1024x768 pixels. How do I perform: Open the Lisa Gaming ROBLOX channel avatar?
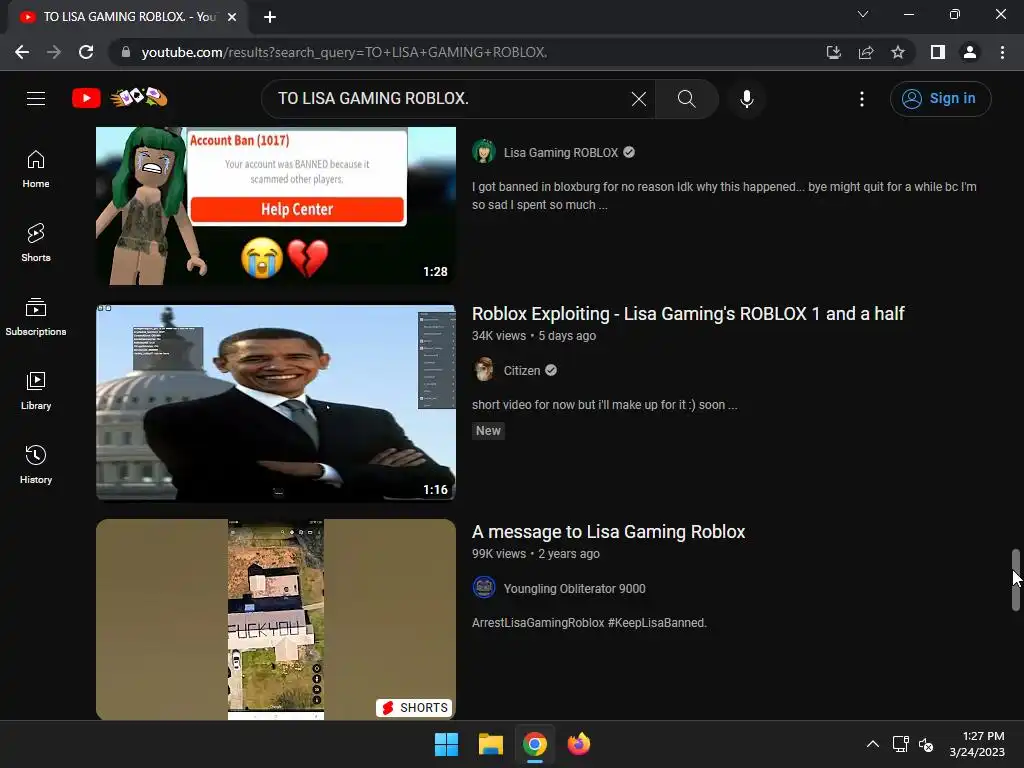(x=484, y=152)
